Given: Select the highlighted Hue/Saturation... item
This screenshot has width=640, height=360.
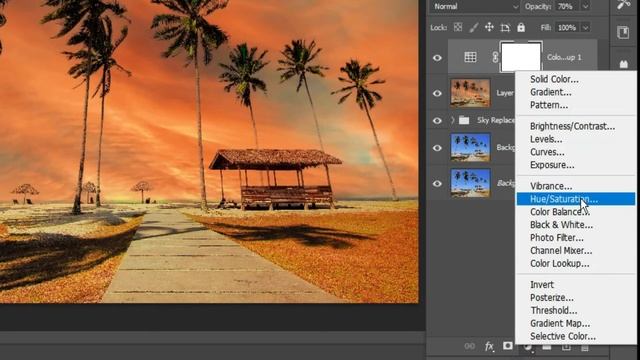Looking at the screenshot, I should pyautogui.click(x=576, y=199).
